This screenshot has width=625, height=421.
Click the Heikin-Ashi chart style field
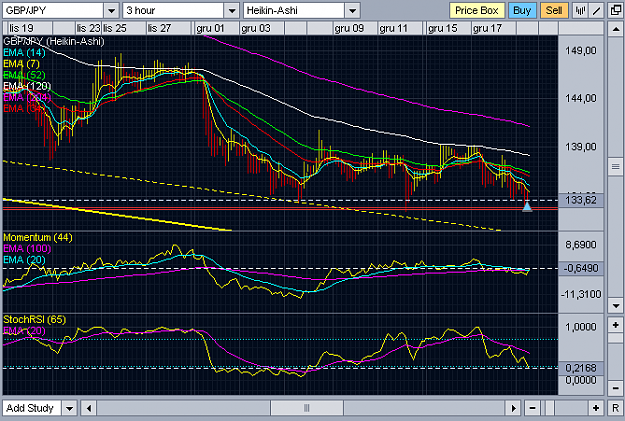point(294,11)
